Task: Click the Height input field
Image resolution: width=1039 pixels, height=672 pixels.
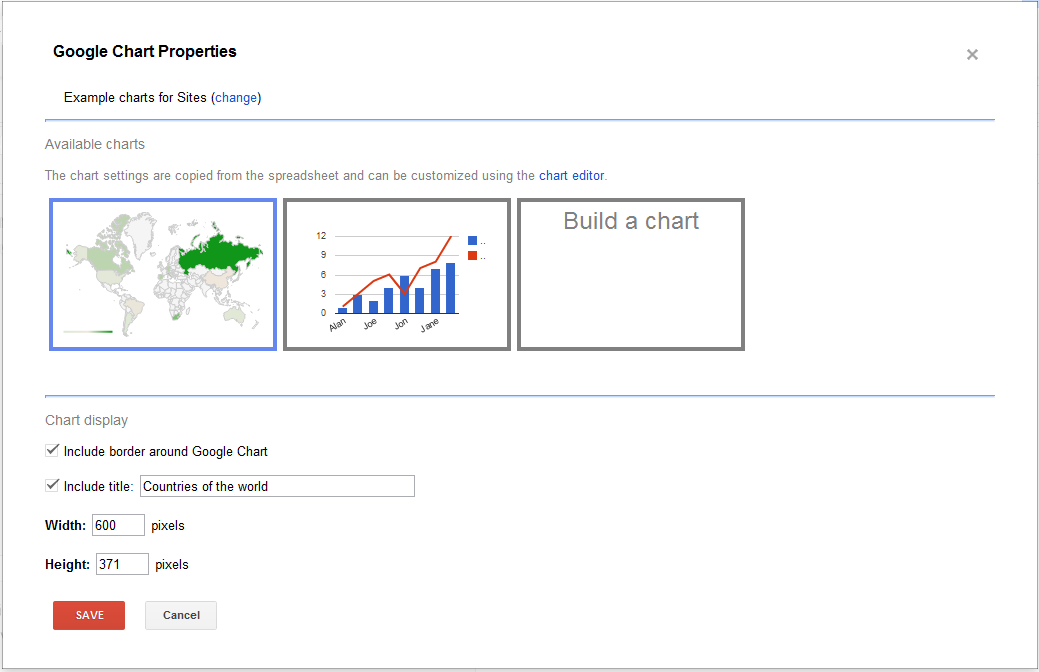Action: click(122, 564)
